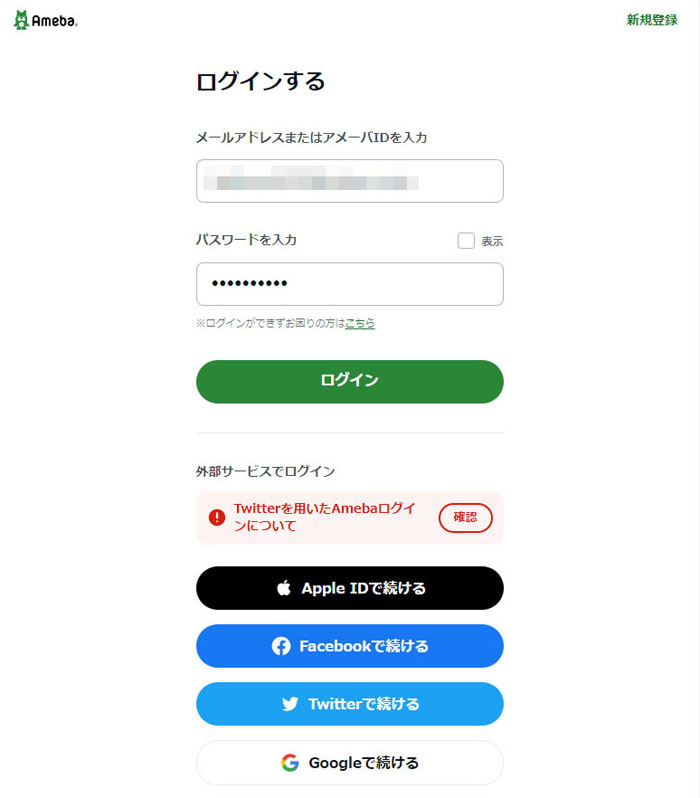Click the Apple logo icon
The width and height of the screenshot is (700, 798).
(284, 588)
